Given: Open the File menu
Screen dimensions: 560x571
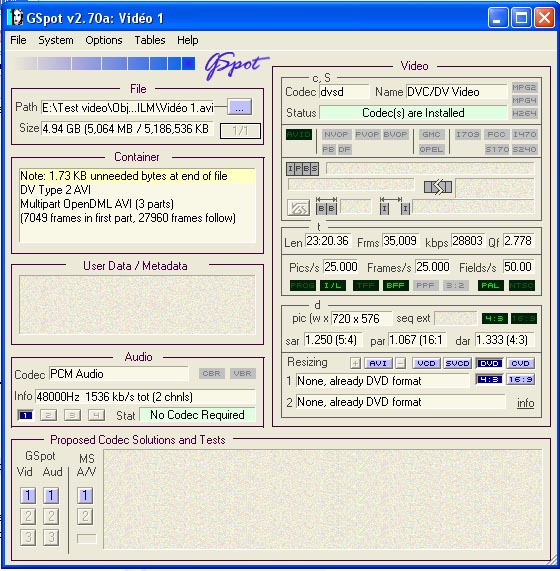Looking at the screenshot, I should (18, 40).
